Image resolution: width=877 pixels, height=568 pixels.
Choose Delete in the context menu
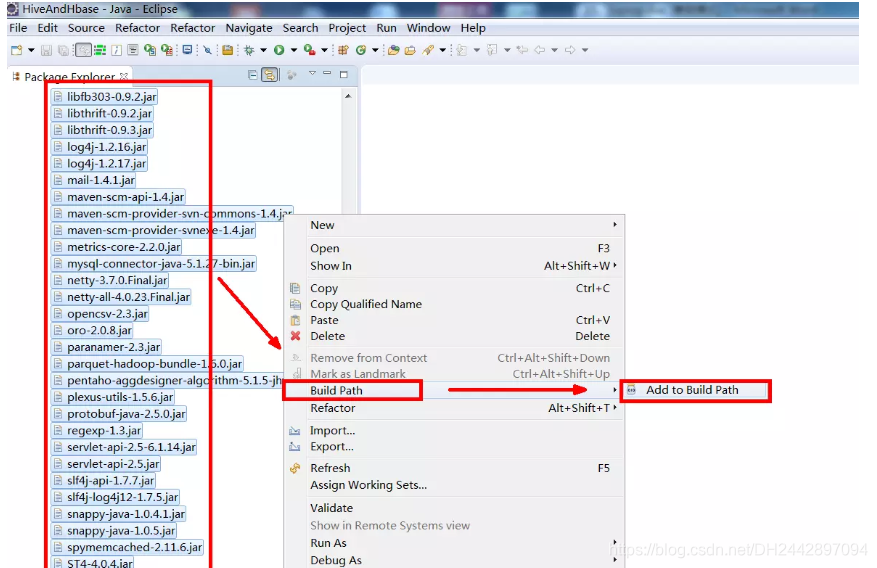coord(454,336)
